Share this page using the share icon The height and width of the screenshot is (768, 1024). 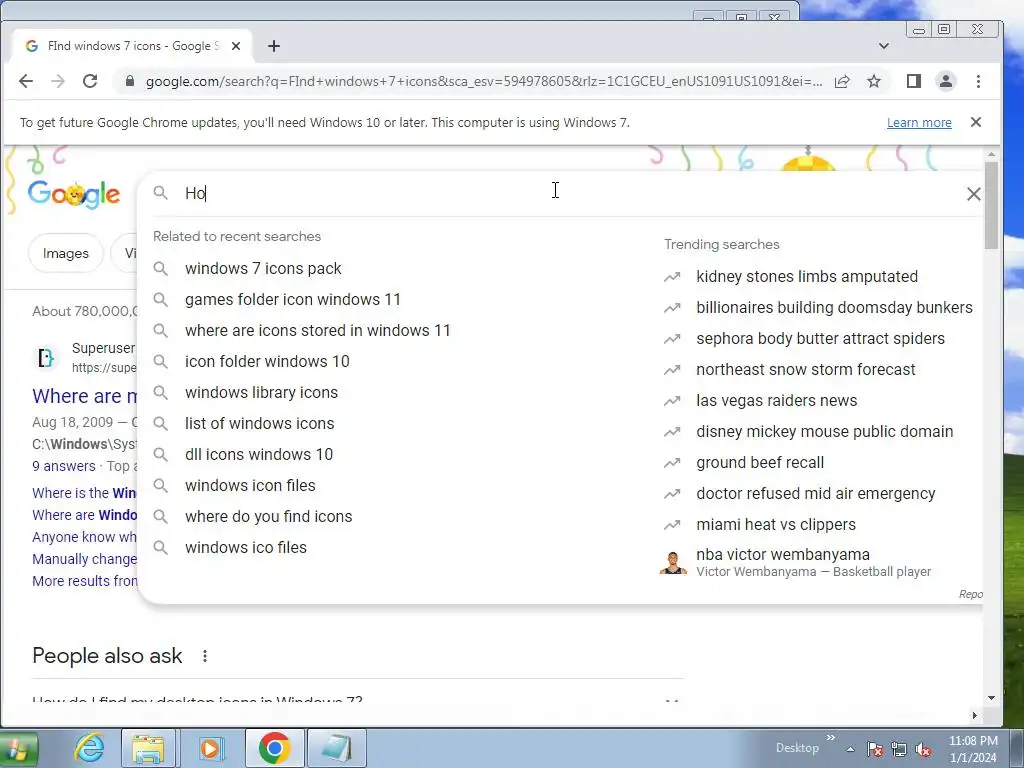pyautogui.click(x=842, y=81)
